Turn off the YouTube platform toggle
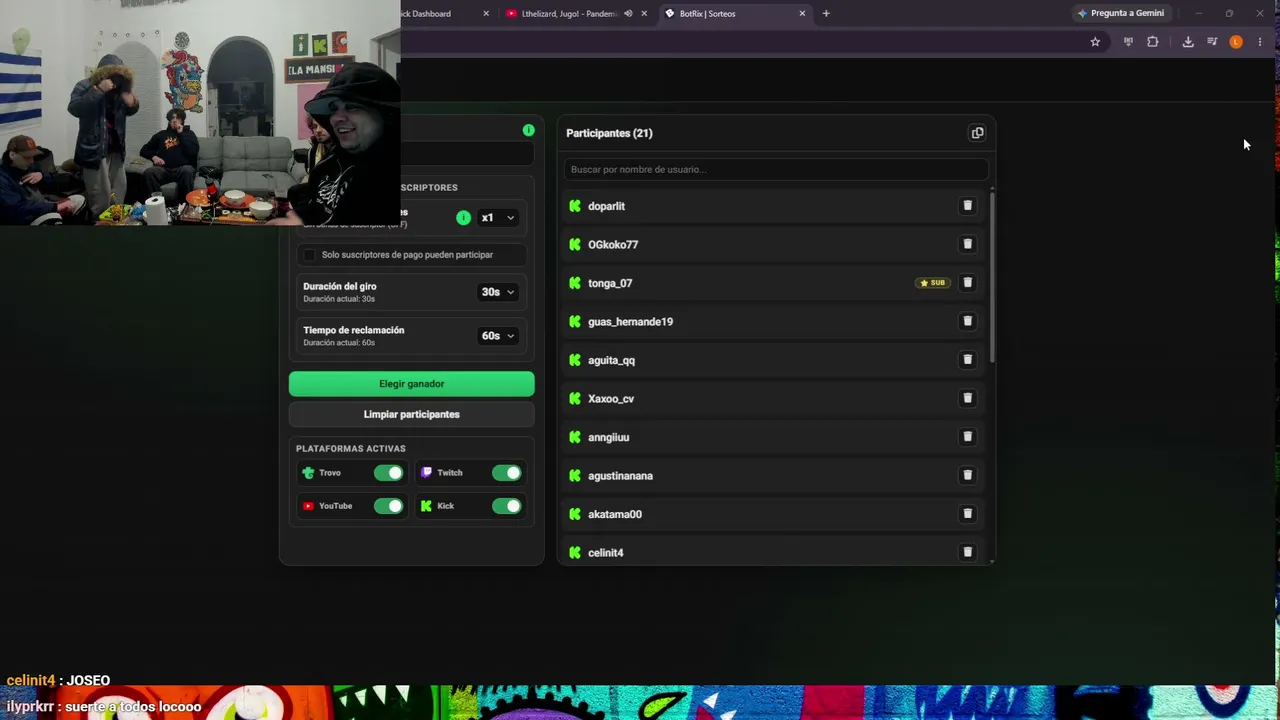 click(x=389, y=506)
